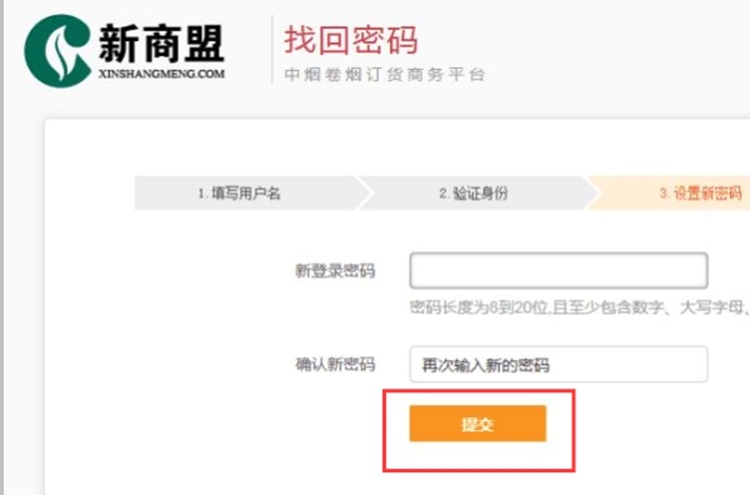
Task: Go back to step 1 填写用户名
Action: pyautogui.click(x=239, y=193)
